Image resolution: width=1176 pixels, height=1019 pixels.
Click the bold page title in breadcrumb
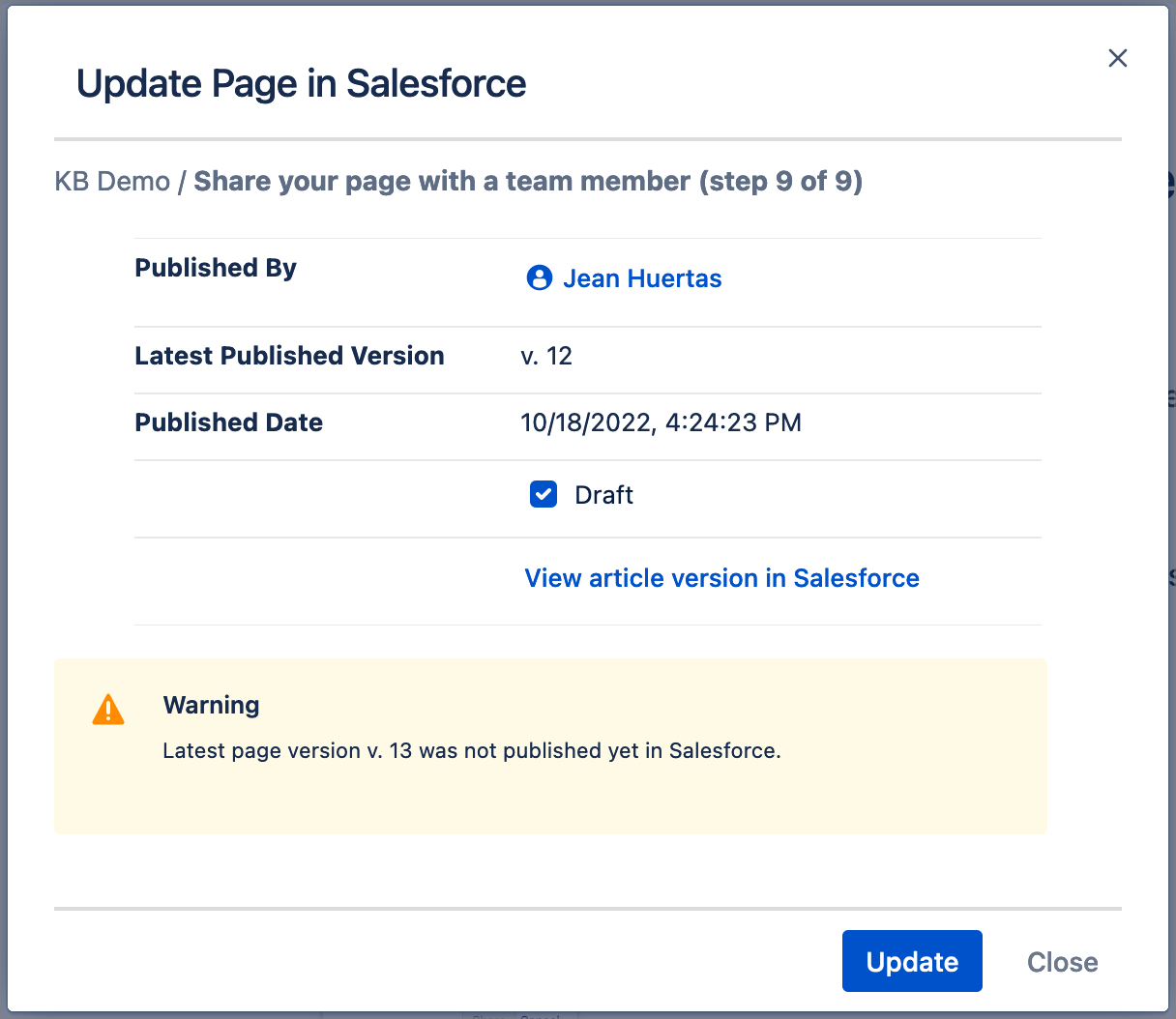point(528,182)
